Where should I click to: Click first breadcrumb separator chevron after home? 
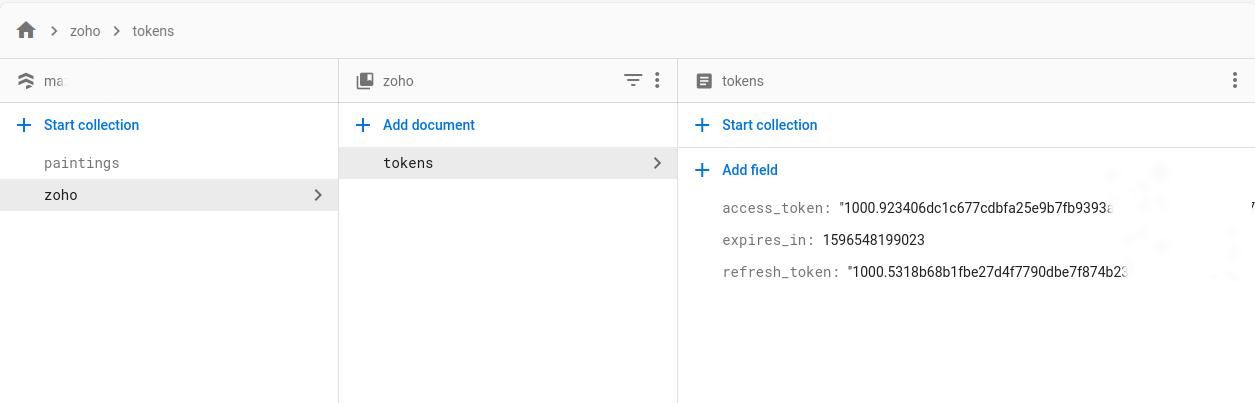[x=54, y=31]
